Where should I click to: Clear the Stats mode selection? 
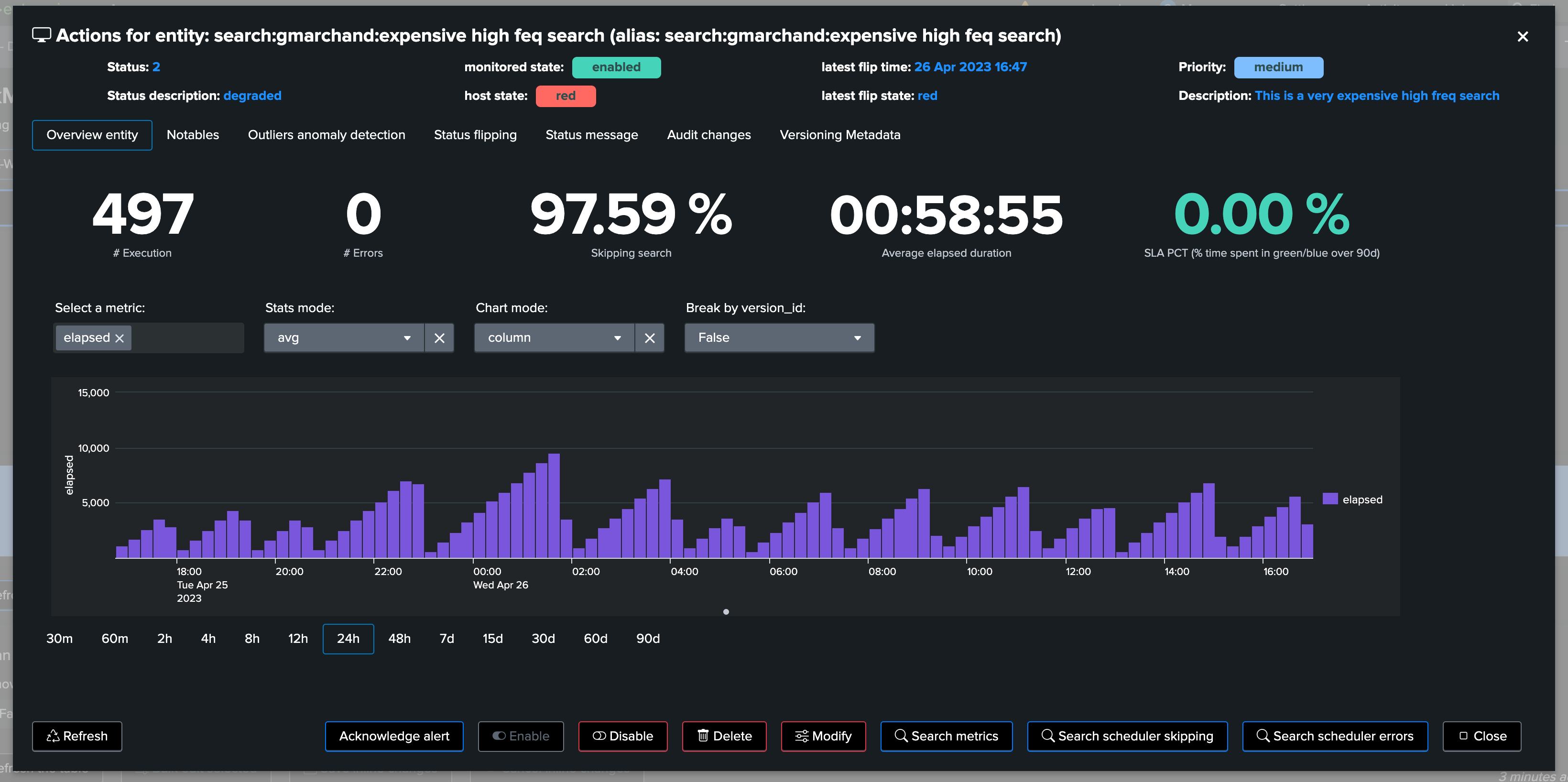coord(439,338)
